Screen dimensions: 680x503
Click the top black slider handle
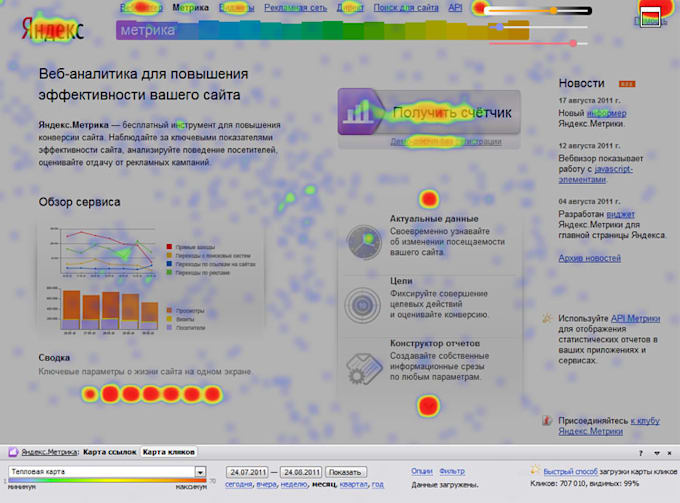tap(553, 11)
